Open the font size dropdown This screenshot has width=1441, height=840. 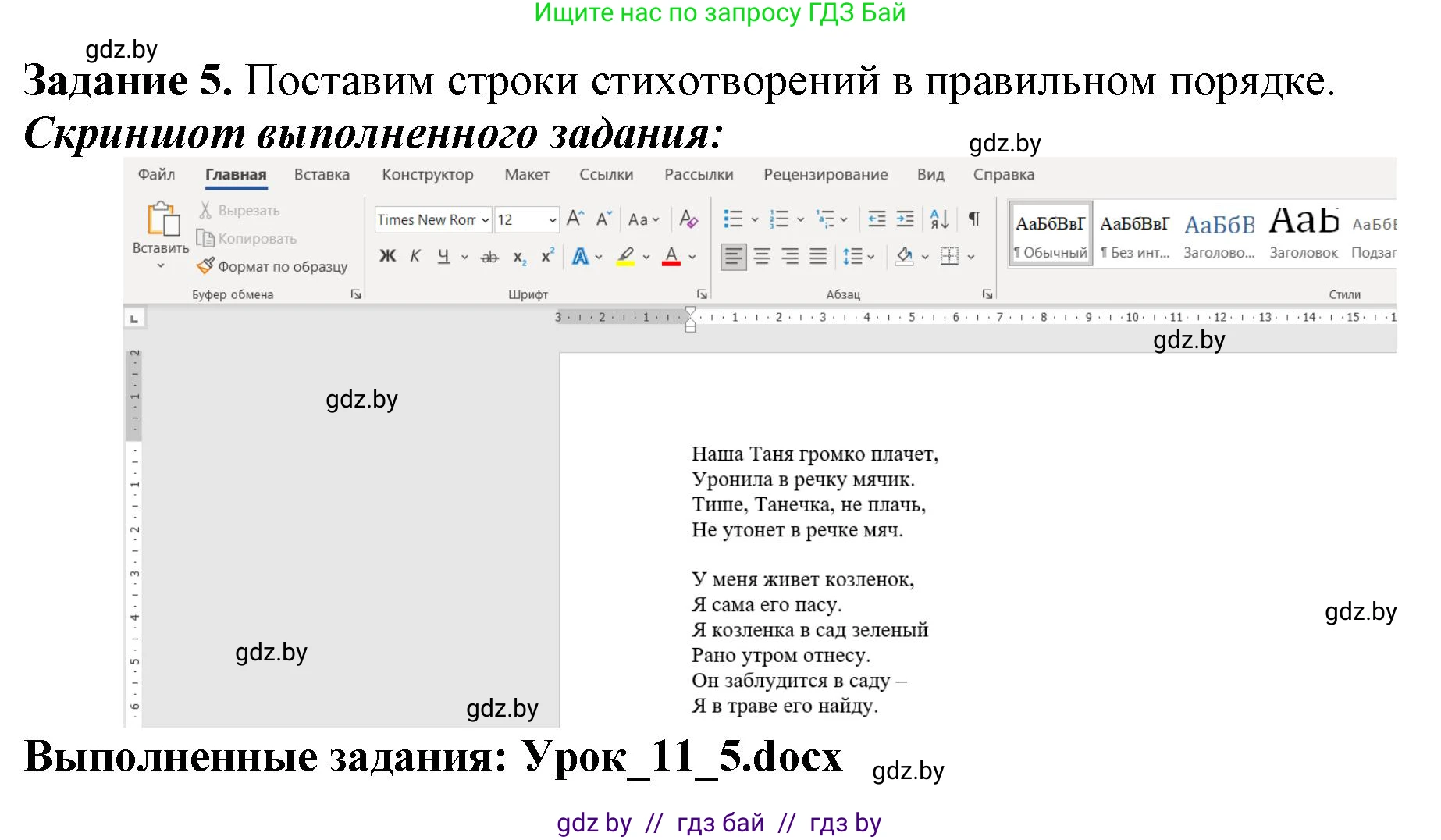click(x=552, y=219)
